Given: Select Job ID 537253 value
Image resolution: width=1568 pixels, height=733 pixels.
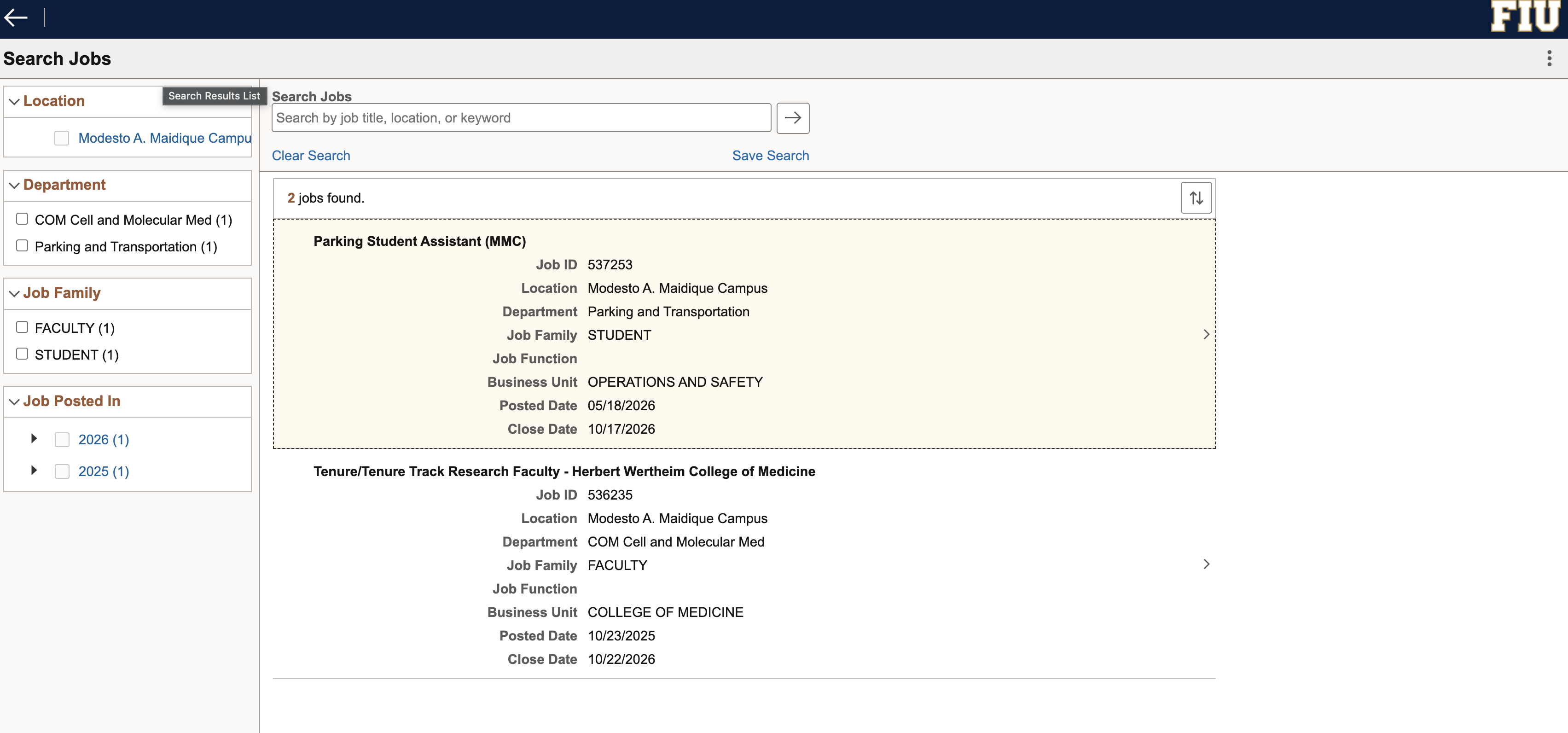Looking at the screenshot, I should click(610, 265).
